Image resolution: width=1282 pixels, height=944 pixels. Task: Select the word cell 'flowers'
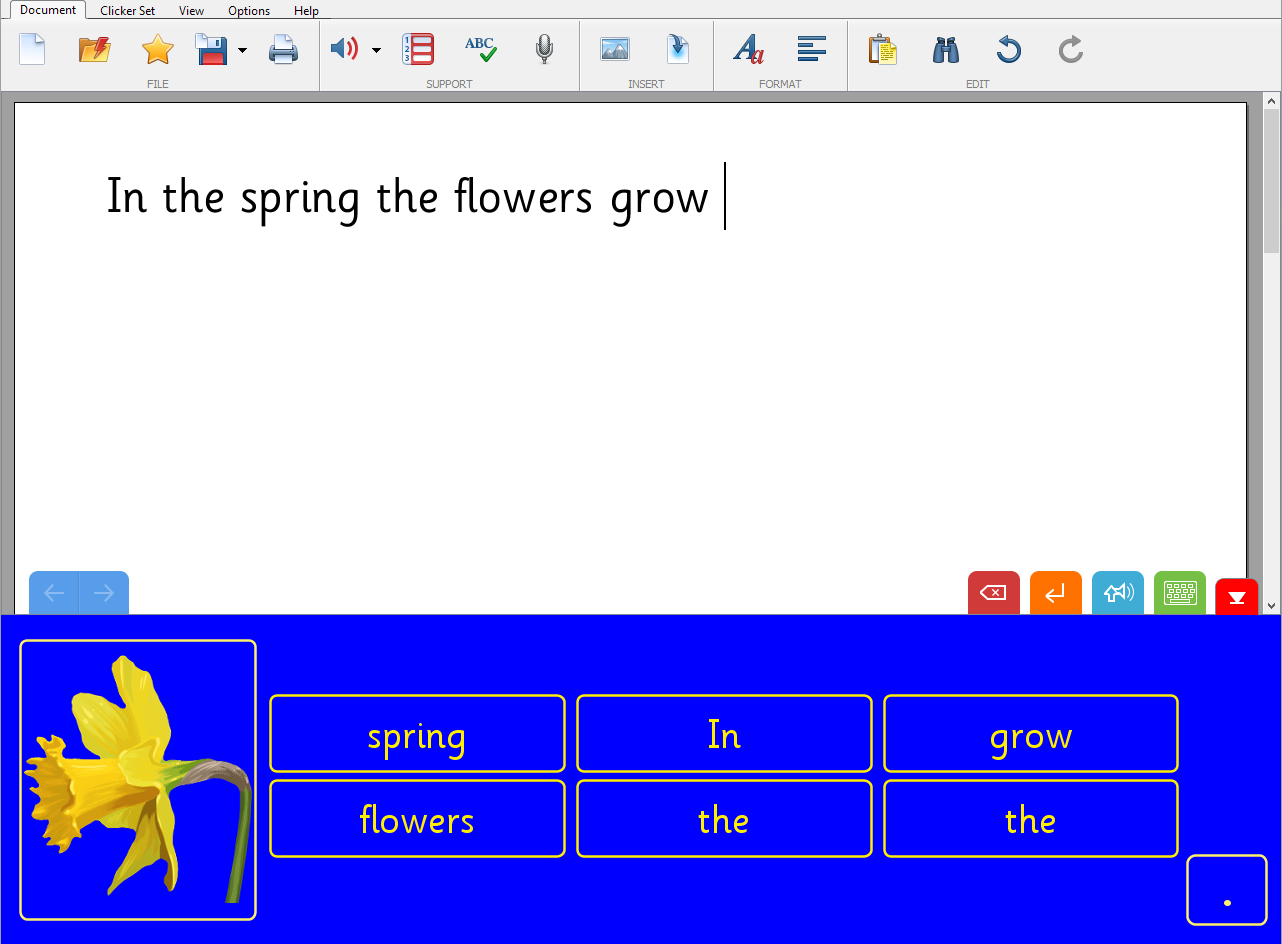click(x=417, y=819)
